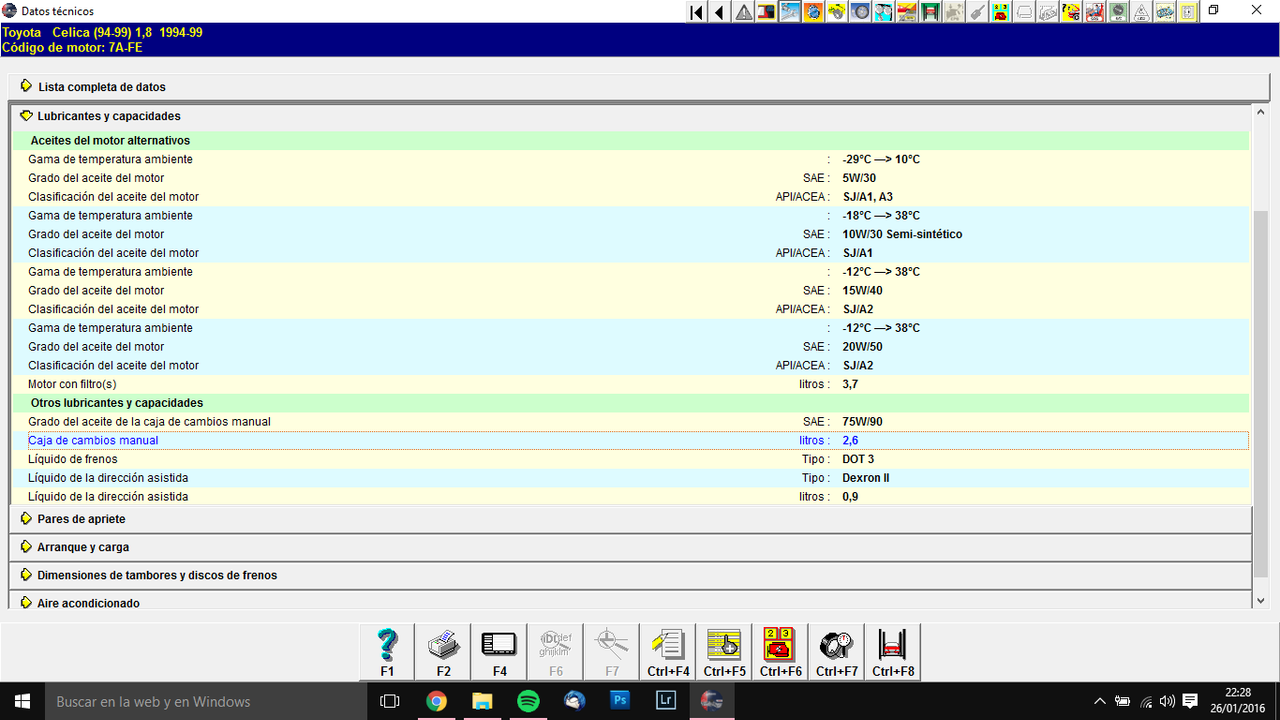The height and width of the screenshot is (720, 1280).
Task: Click the Windows search box
Action: click(x=205, y=701)
